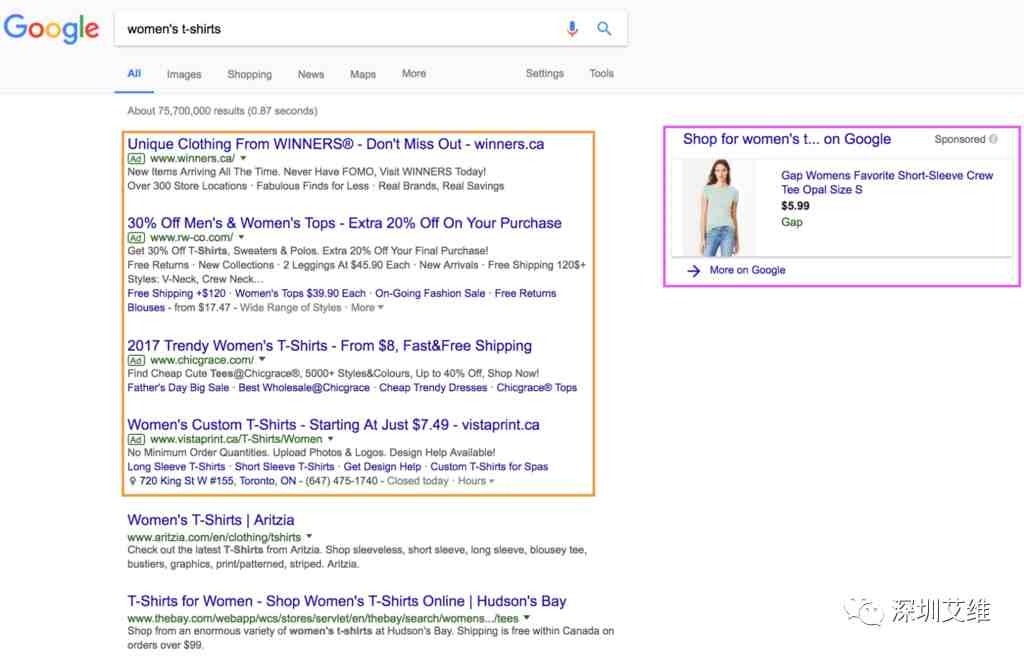Click the Google logo
Viewport: 1024px width, 656px height.
pos(51,28)
